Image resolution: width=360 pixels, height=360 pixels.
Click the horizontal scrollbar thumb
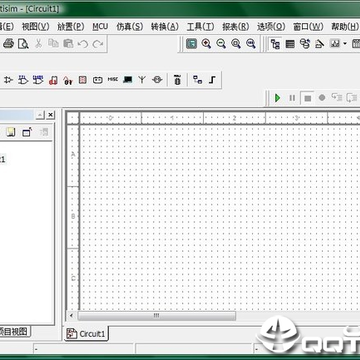pos(157,315)
